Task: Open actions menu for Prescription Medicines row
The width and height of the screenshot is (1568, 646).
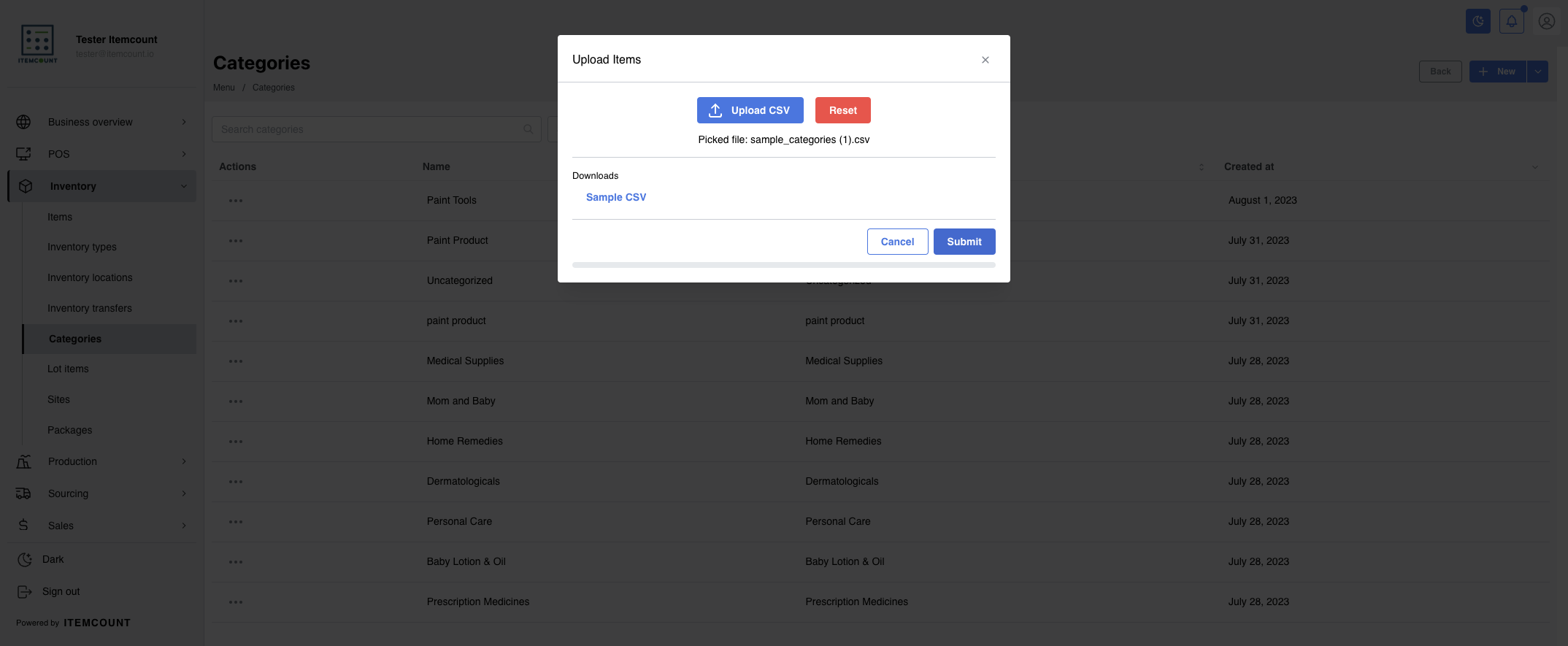Action: 236,602
